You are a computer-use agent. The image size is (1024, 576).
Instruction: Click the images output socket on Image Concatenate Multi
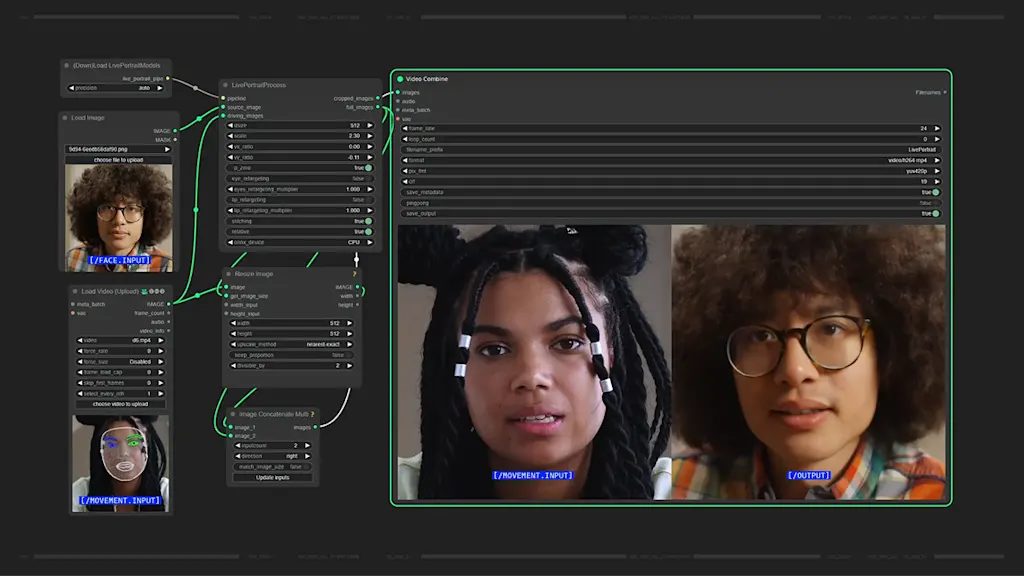tap(316, 427)
